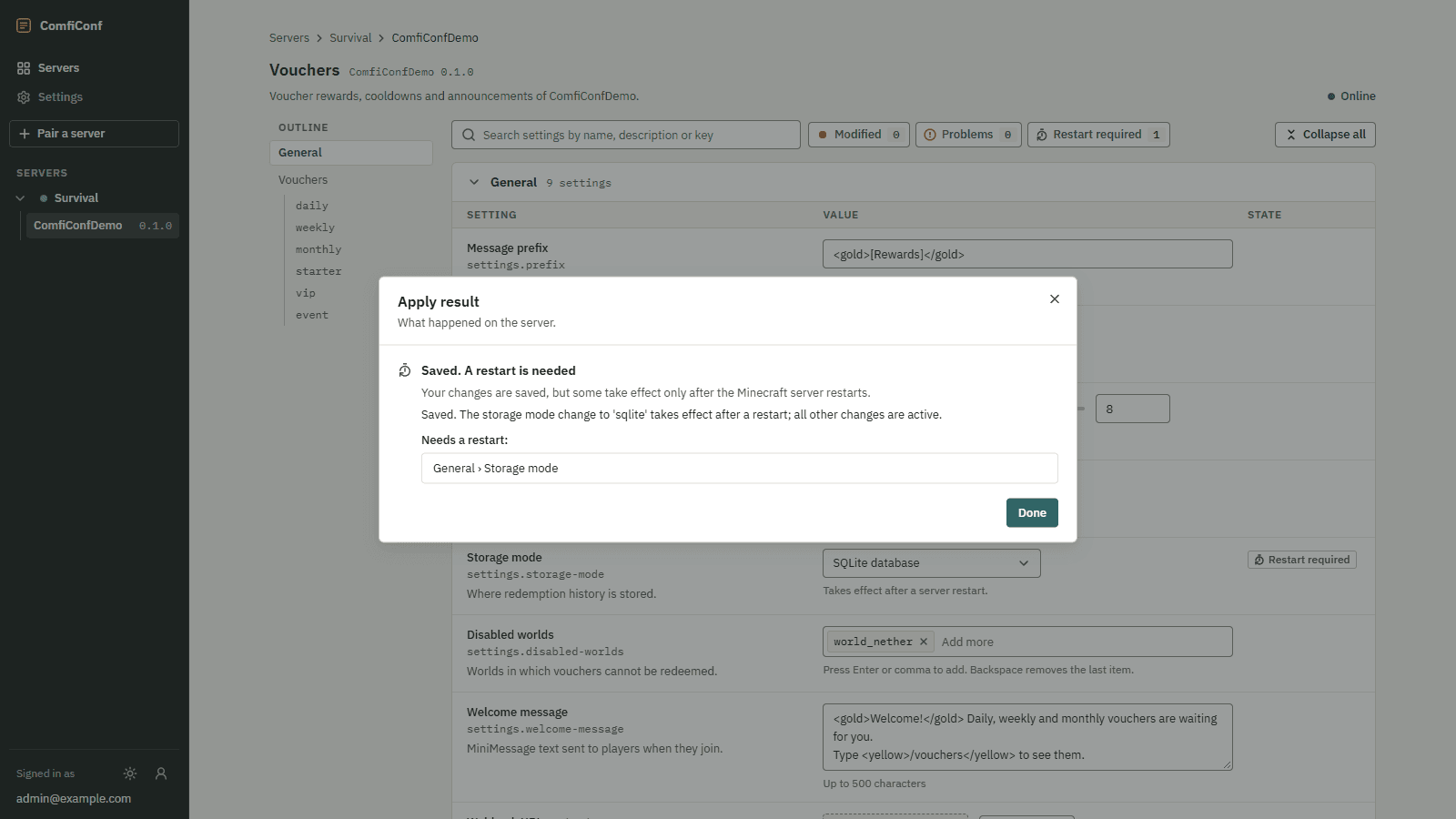Toggle the Modified filter
1456x819 pixels.
tap(859, 135)
